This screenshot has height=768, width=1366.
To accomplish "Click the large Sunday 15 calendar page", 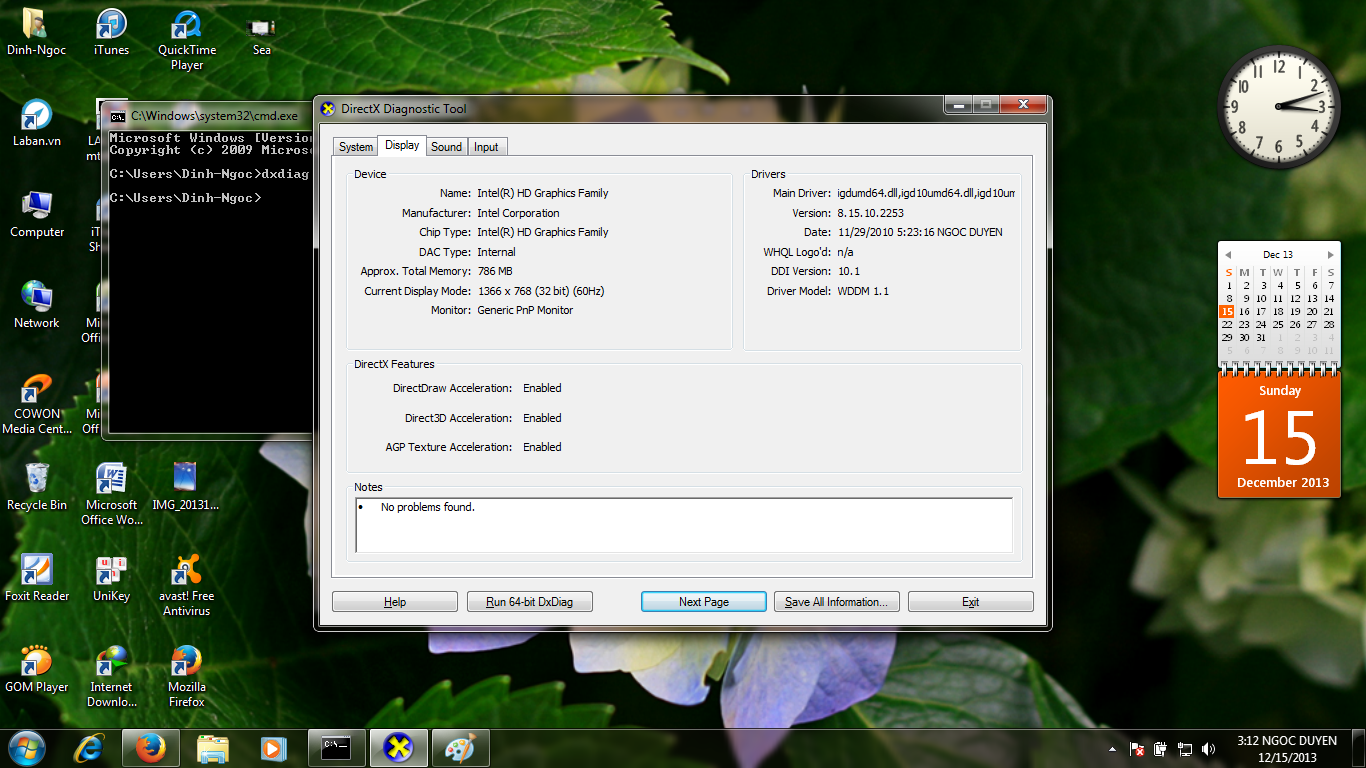I will coord(1279,434).
